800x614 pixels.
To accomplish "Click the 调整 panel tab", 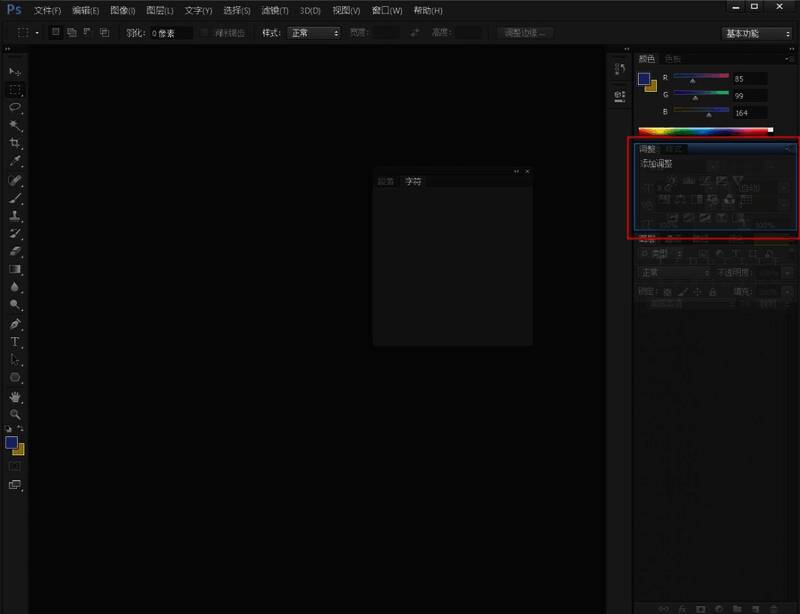I will pos(648,149).
